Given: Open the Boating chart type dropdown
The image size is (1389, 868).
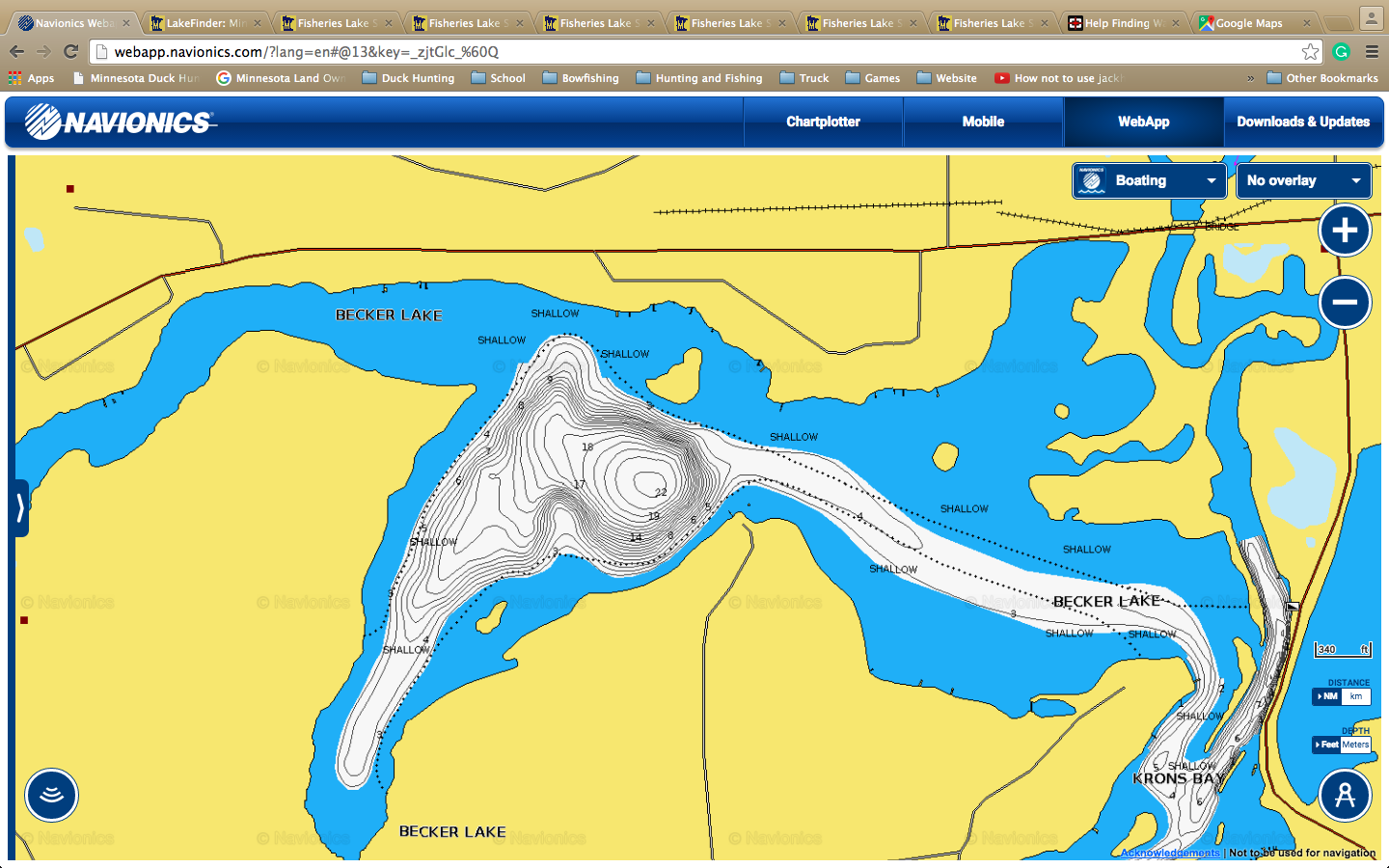Looking at the screenshot, I should click(1149, 180).
